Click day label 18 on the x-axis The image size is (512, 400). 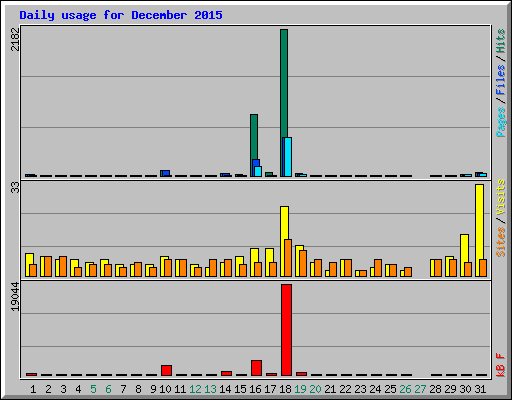pos(285,389)
